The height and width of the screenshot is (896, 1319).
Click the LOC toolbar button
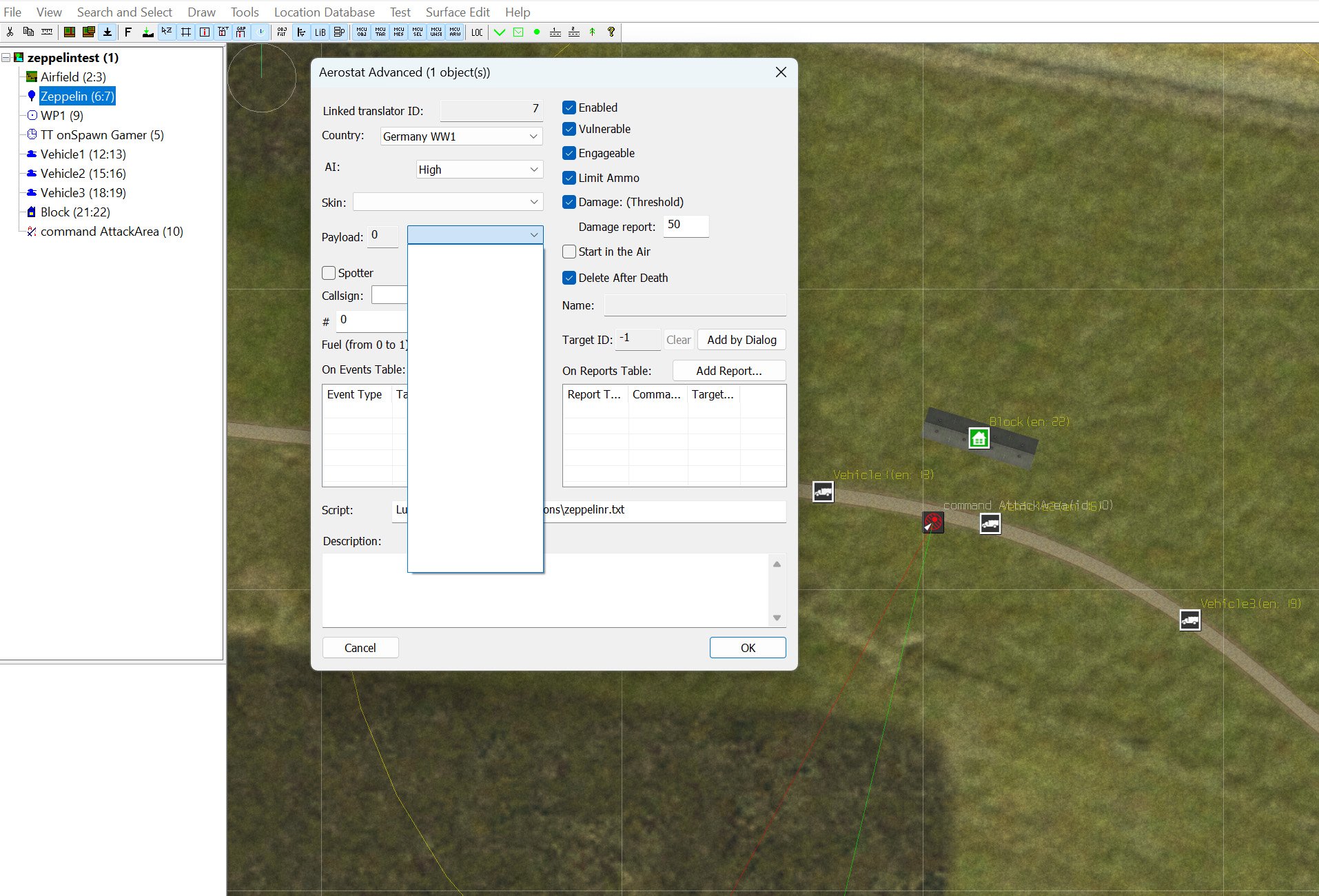477,32
